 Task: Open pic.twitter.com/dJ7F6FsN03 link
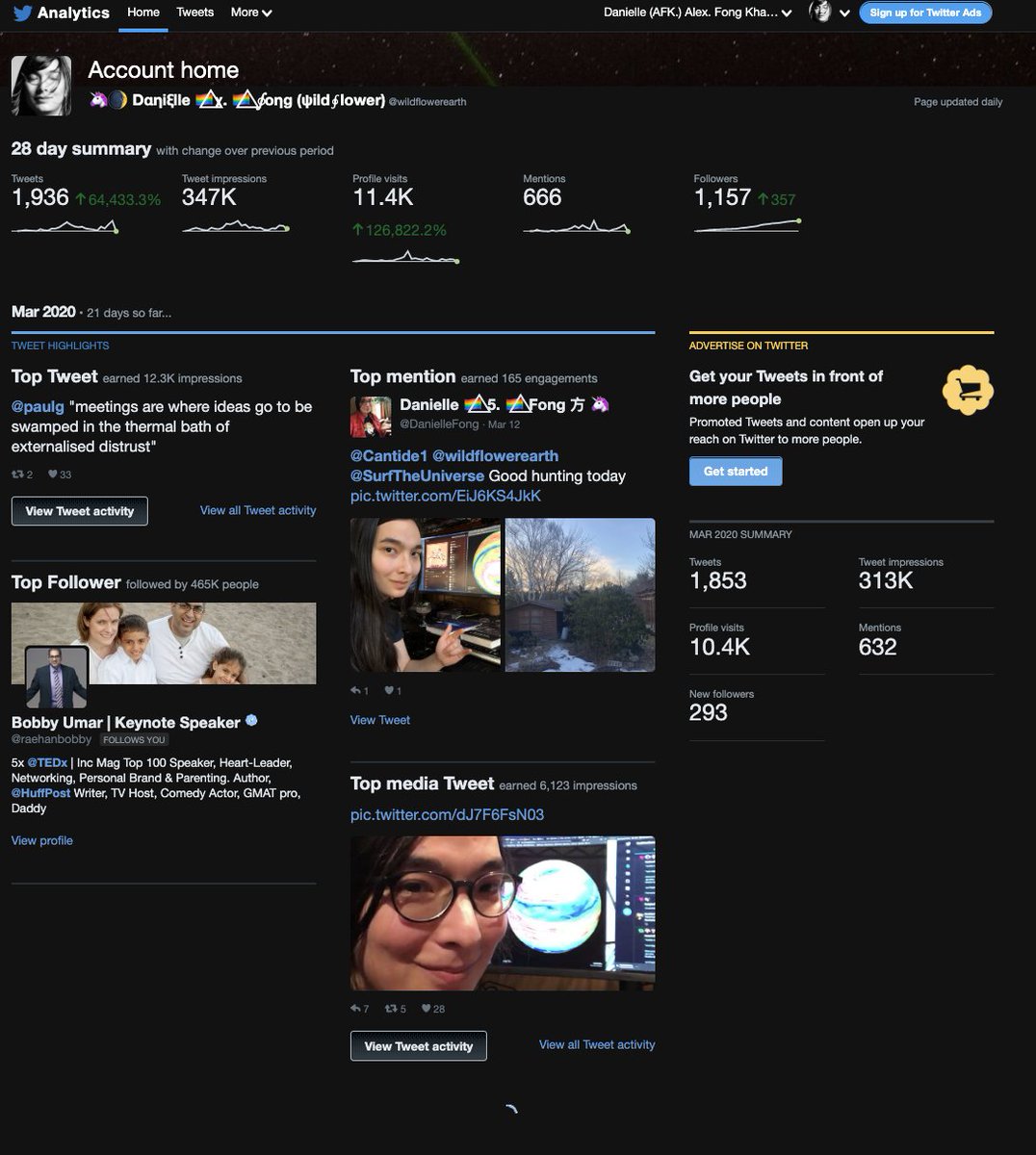[447, 814]
